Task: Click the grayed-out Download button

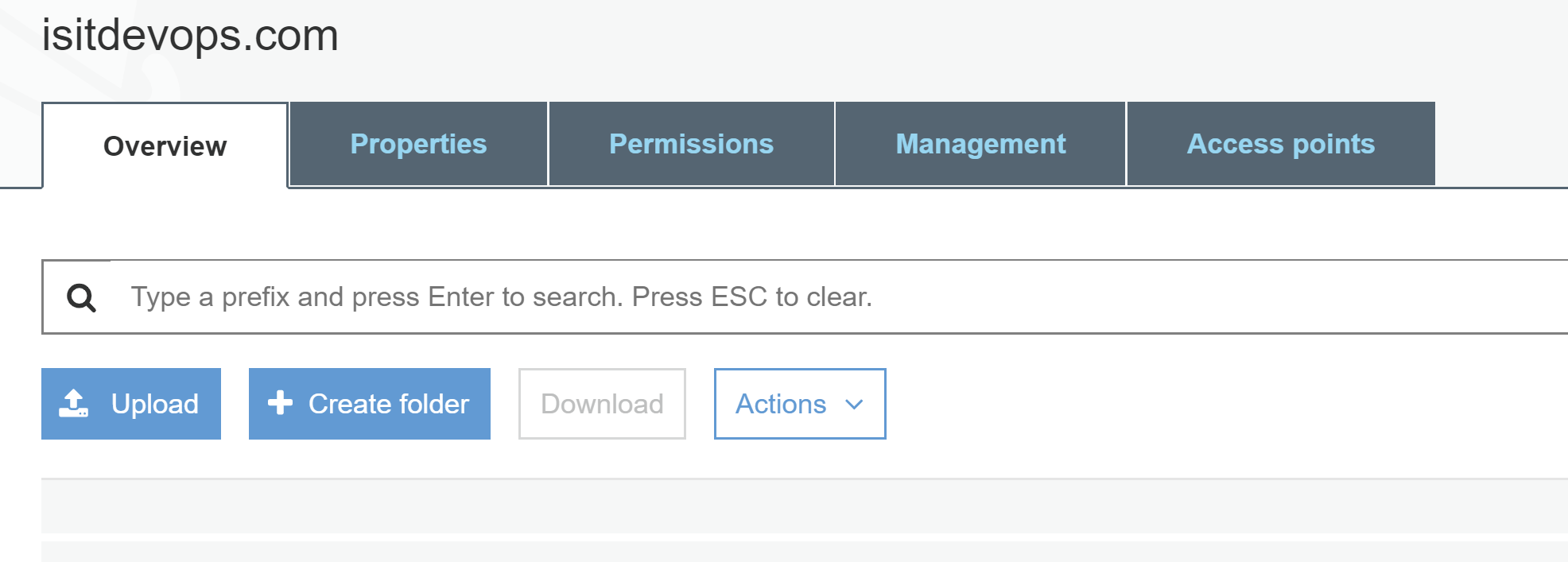Action: (x=602, y=404)
